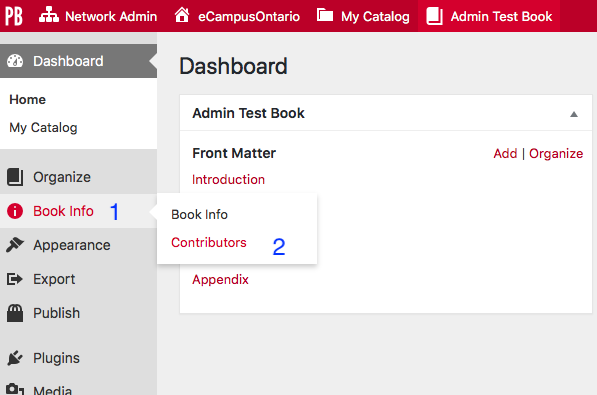The height and width of the screenshot is (395, 597).
Task: Choose Contributors in the flyout submenu
Action: coord(209,243)
